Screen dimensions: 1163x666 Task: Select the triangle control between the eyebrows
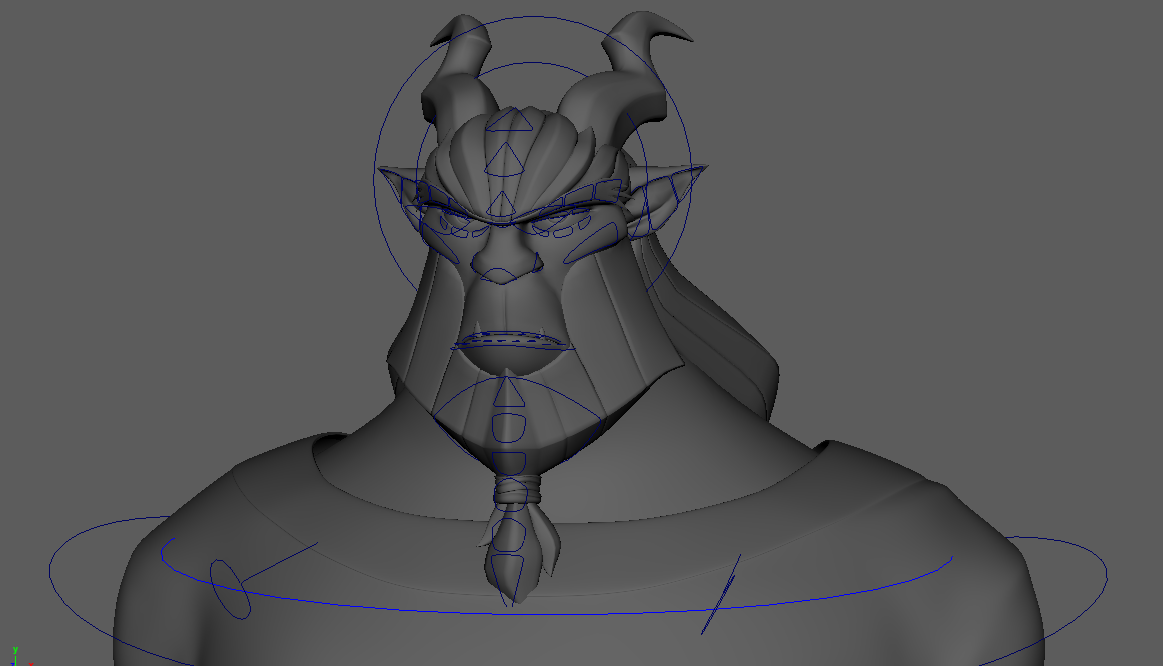pos(503,205)
